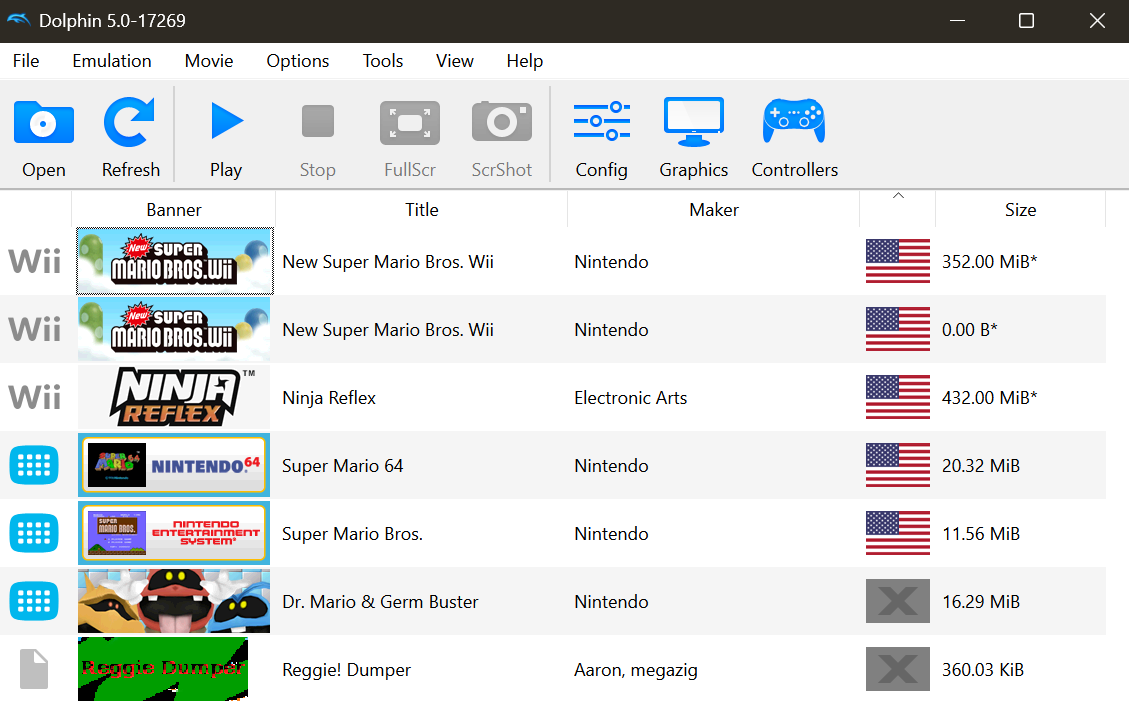Click the sort chevron above the flag column
This screenshot has width=1129, height=704.
click(897, 195)
